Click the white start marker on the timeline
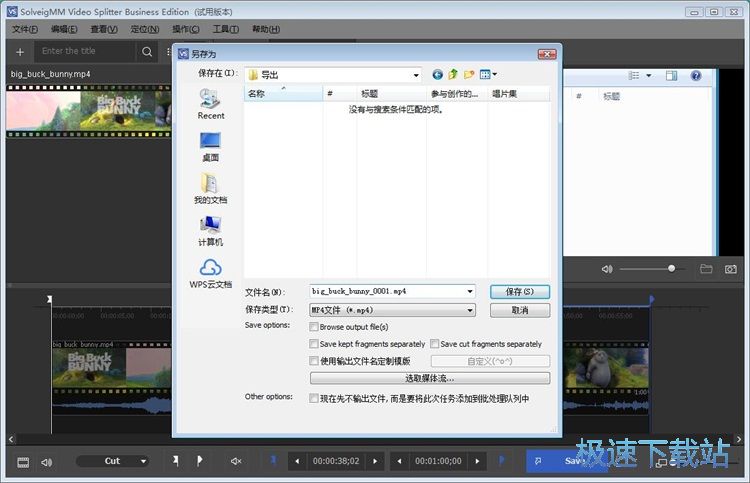 49,300
